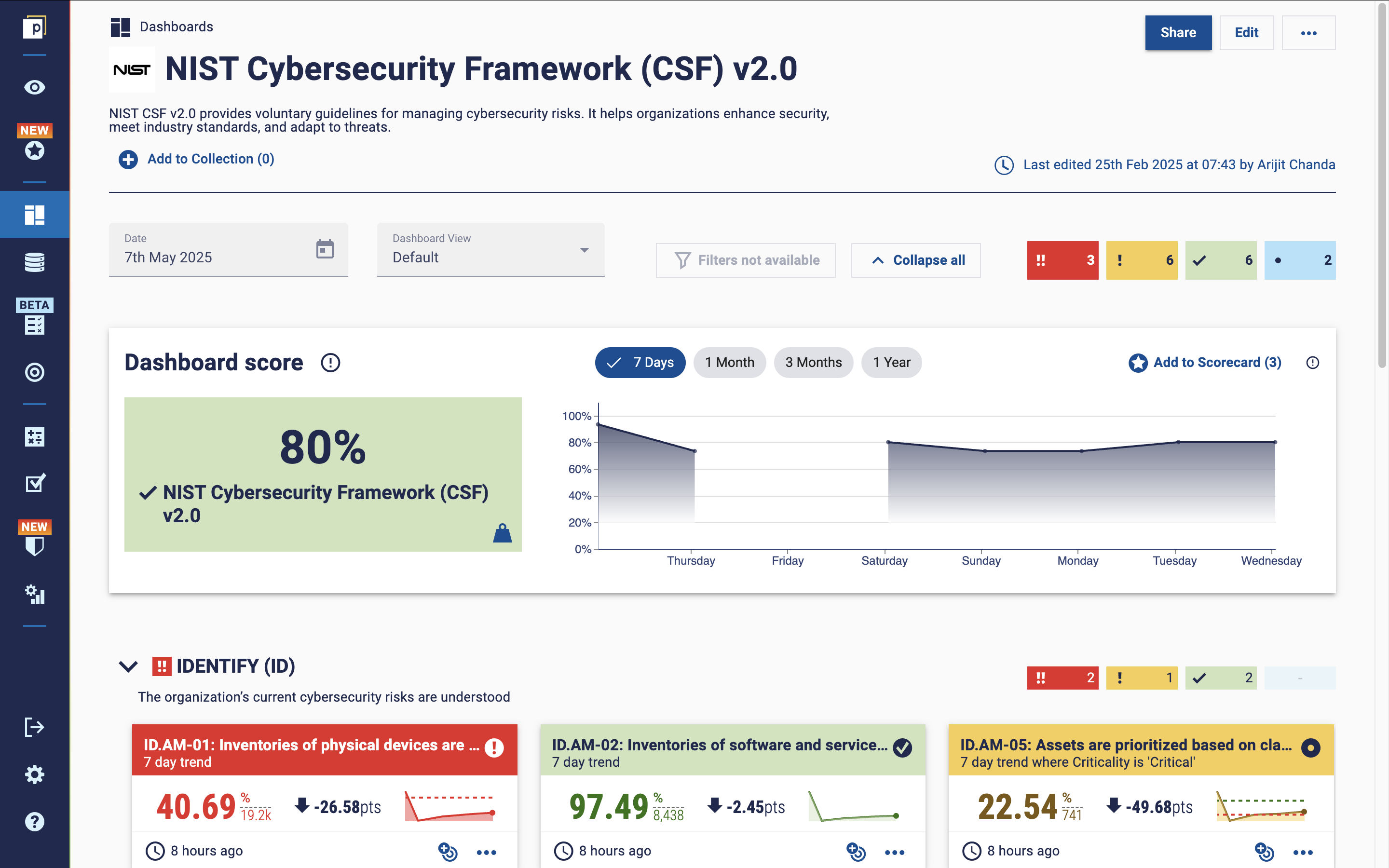
Task: Select the Dashboards sidebar icon
Action: [34, 215]
